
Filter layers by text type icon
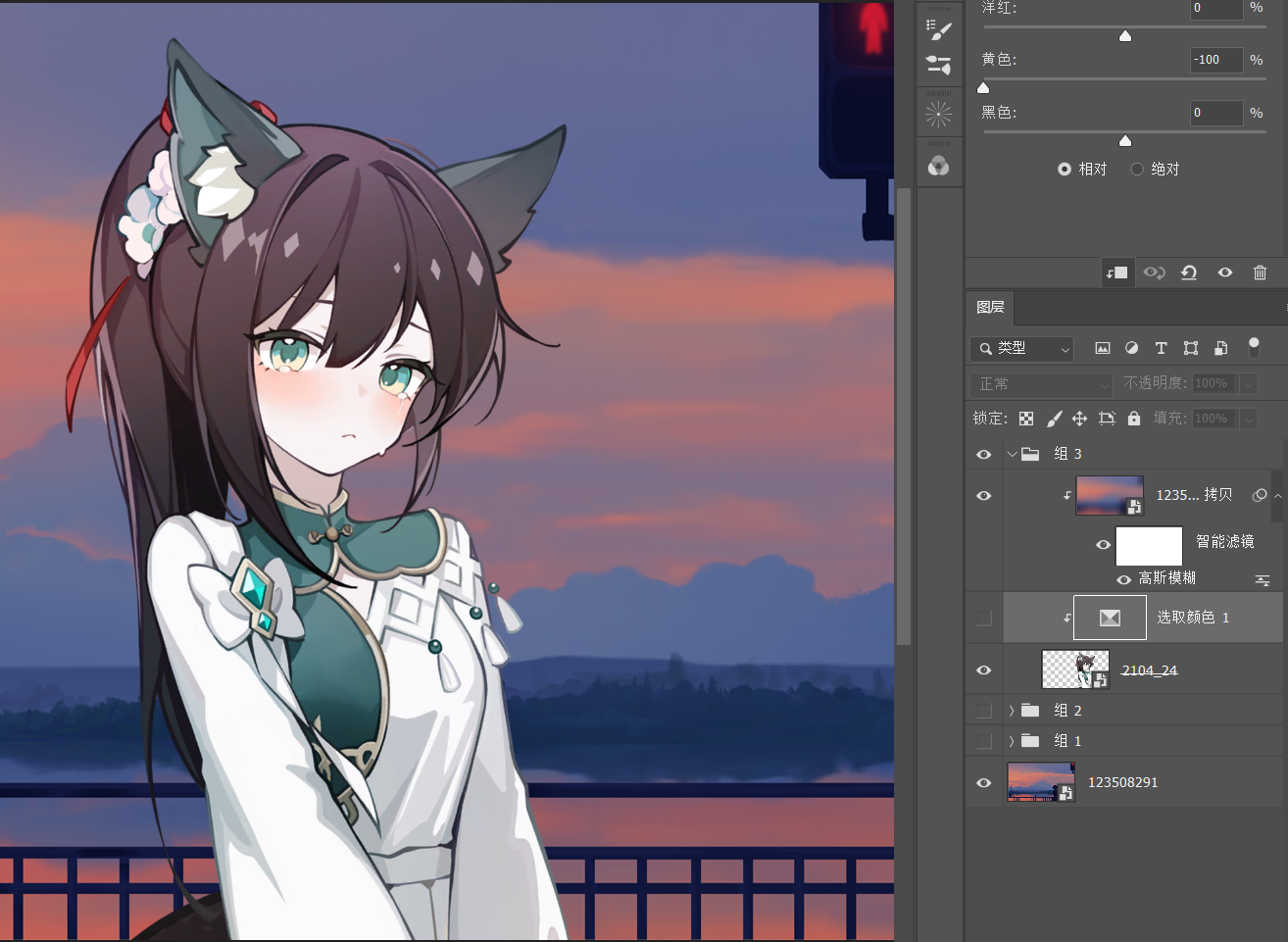[1161, 348]
